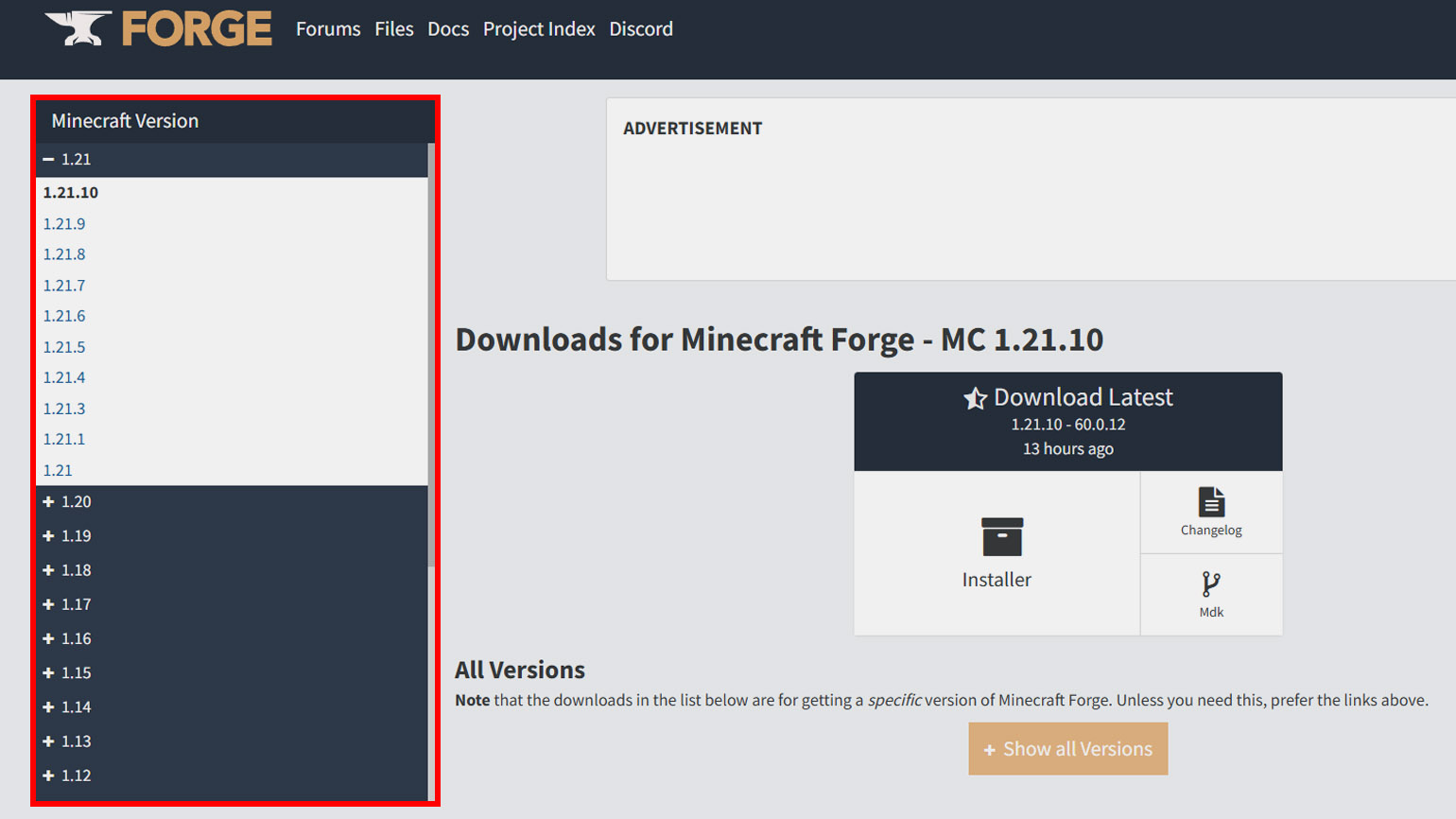The height and width of the screenshot is (819, 1456).
Task: Click the Mdk fork icon
Action: tap(1210, 584)
